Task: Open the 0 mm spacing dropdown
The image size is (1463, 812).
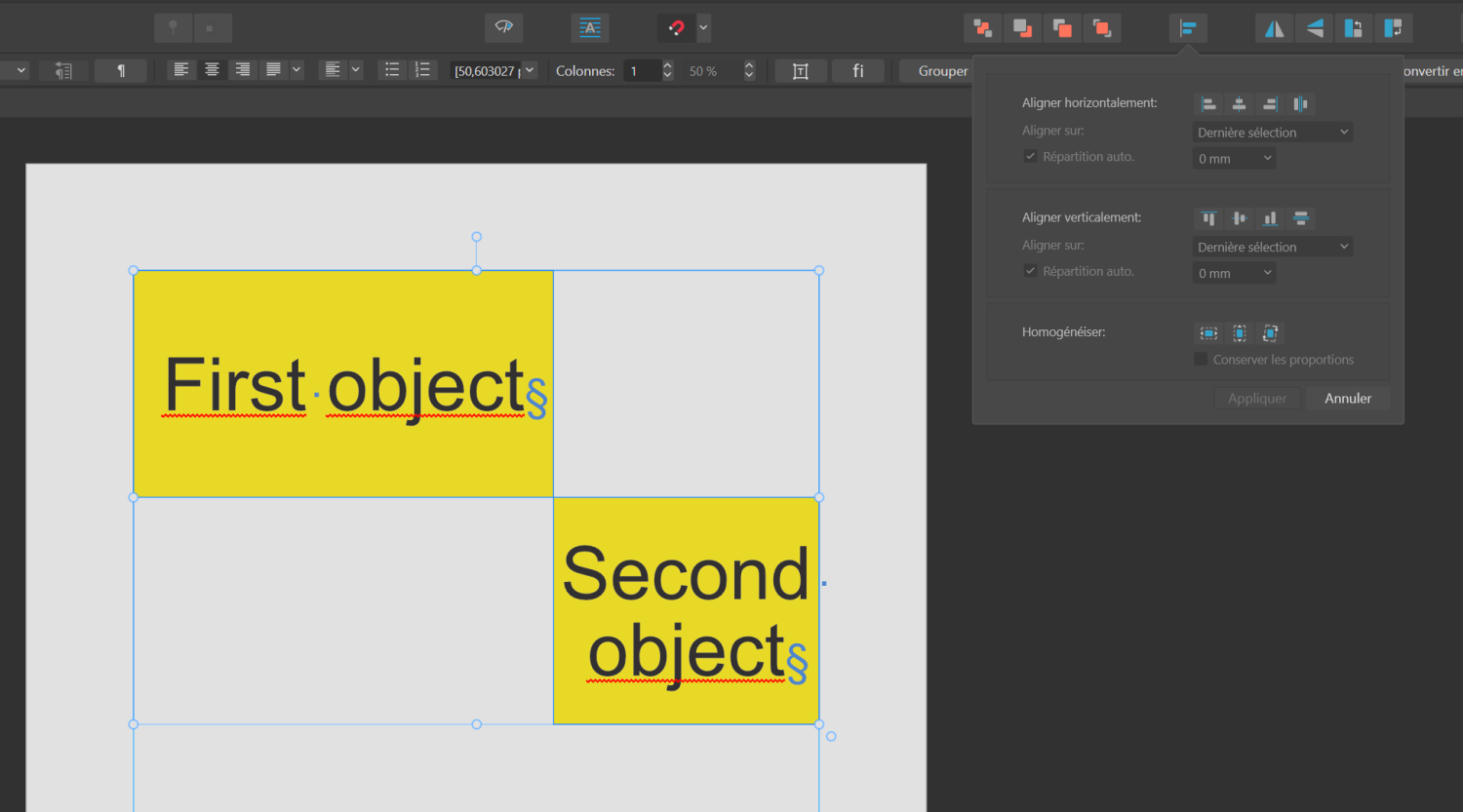Action: [1234, 157]
